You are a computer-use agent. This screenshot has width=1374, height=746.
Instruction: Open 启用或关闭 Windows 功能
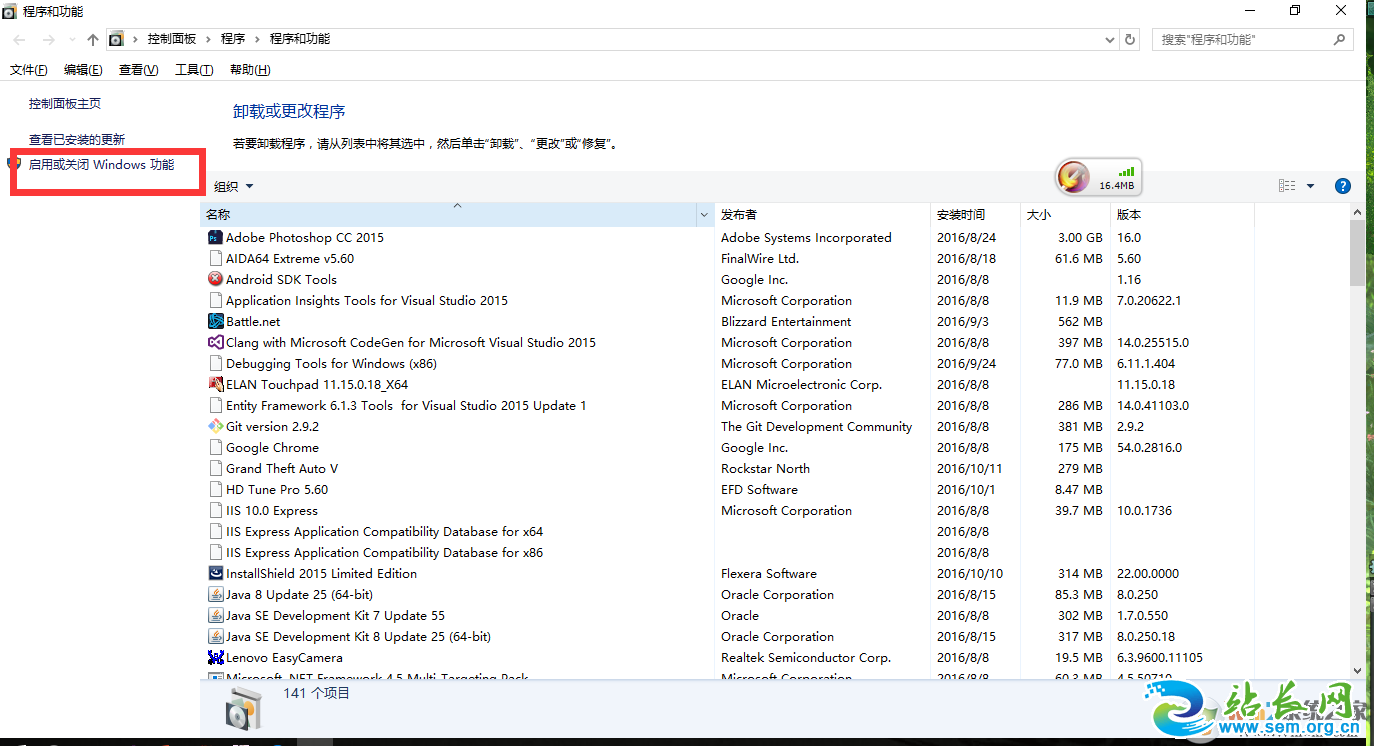(101, 165)
